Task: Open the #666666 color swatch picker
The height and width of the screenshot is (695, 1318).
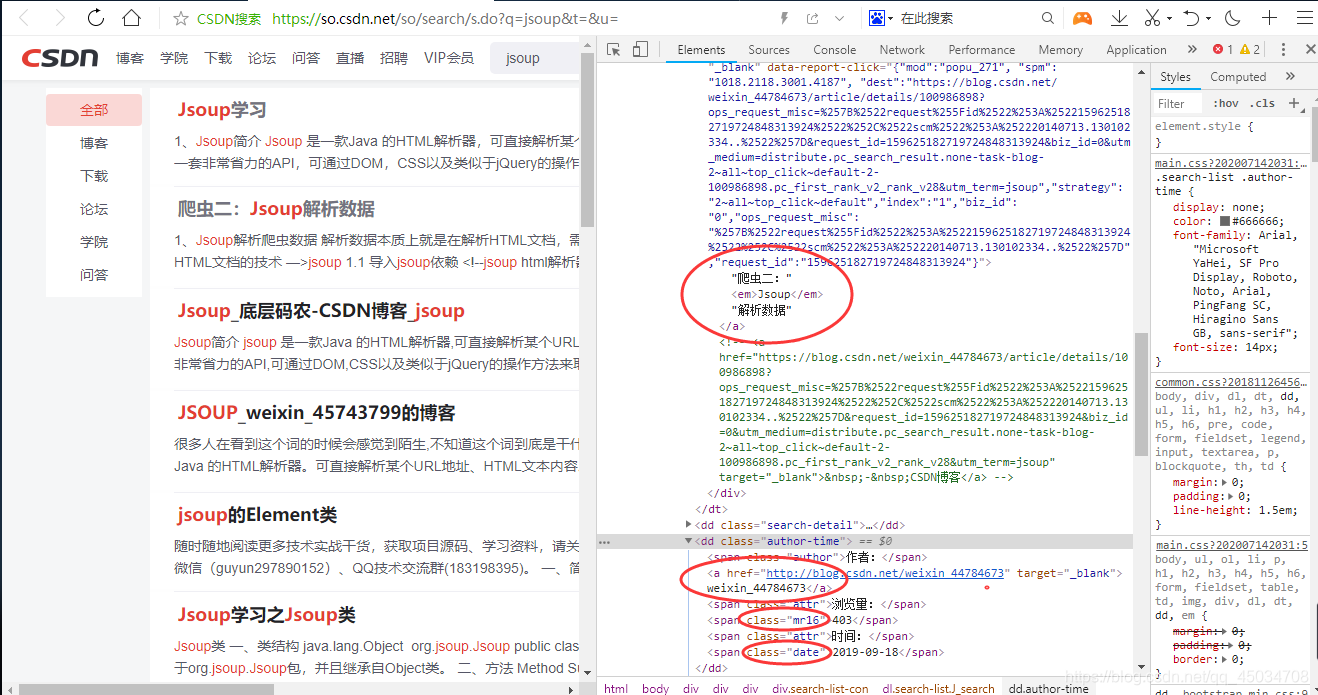Action: [1225, 221]
